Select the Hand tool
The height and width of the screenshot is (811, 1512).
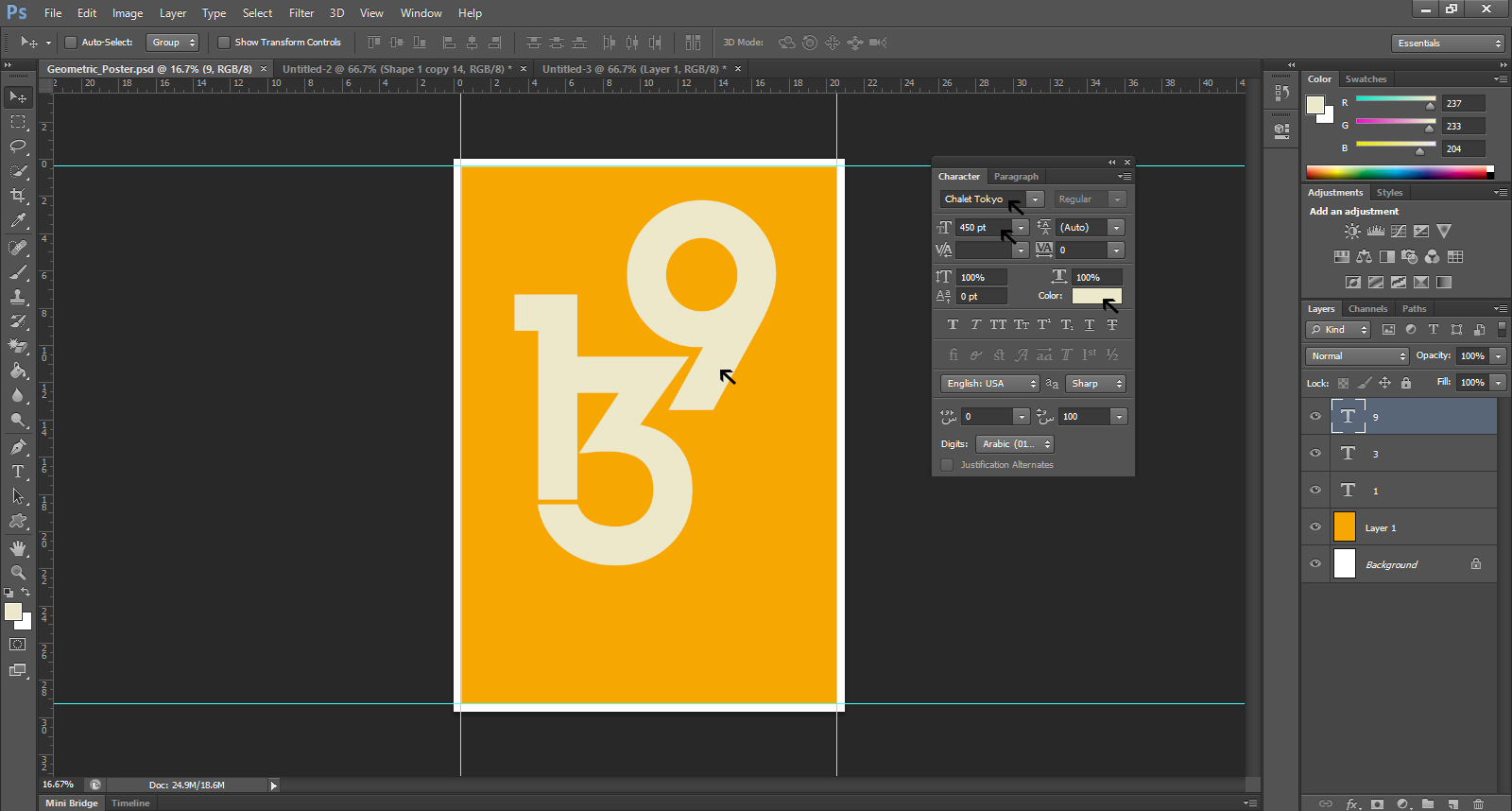[18, 548]
